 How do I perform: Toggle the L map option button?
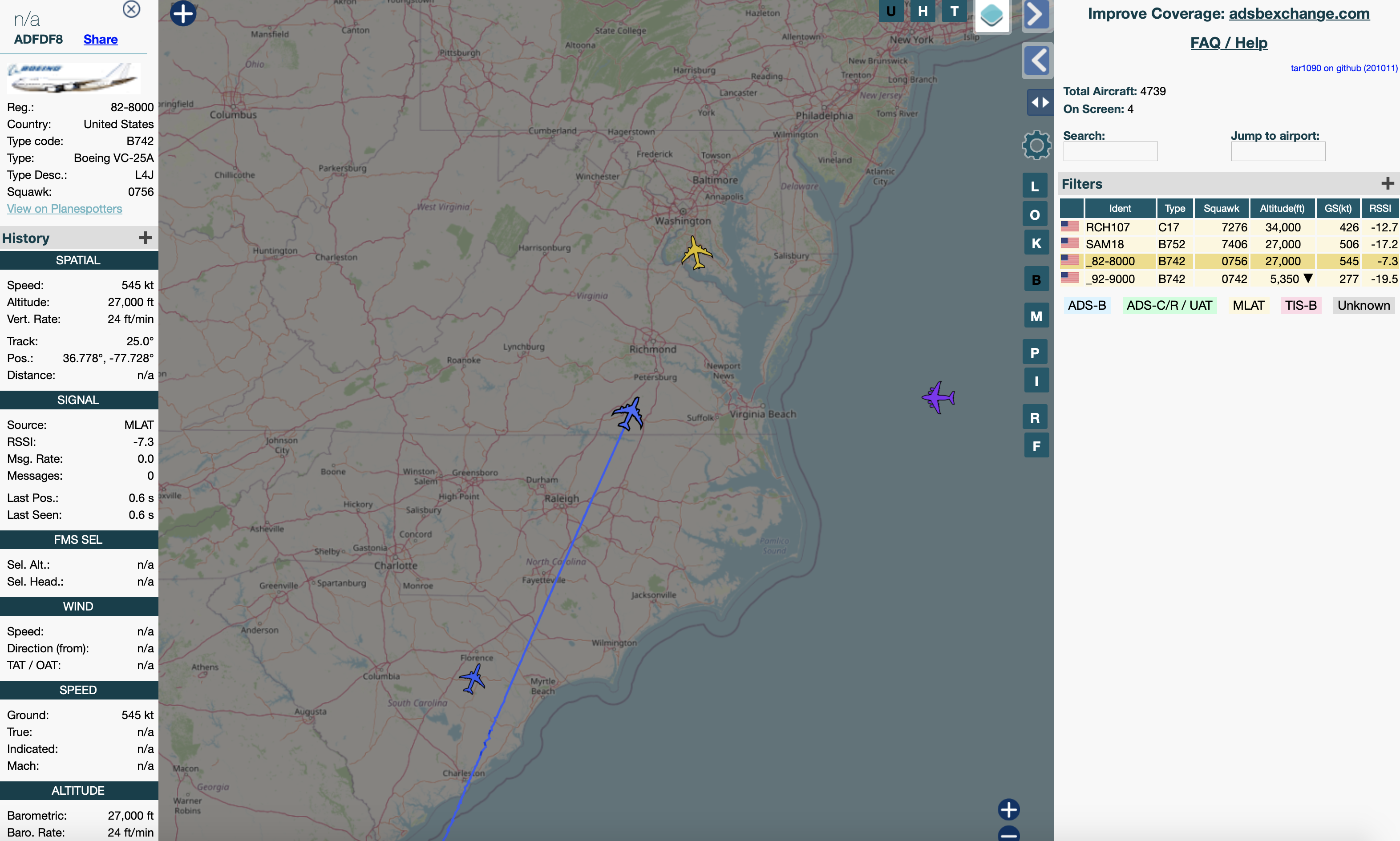1035,186
